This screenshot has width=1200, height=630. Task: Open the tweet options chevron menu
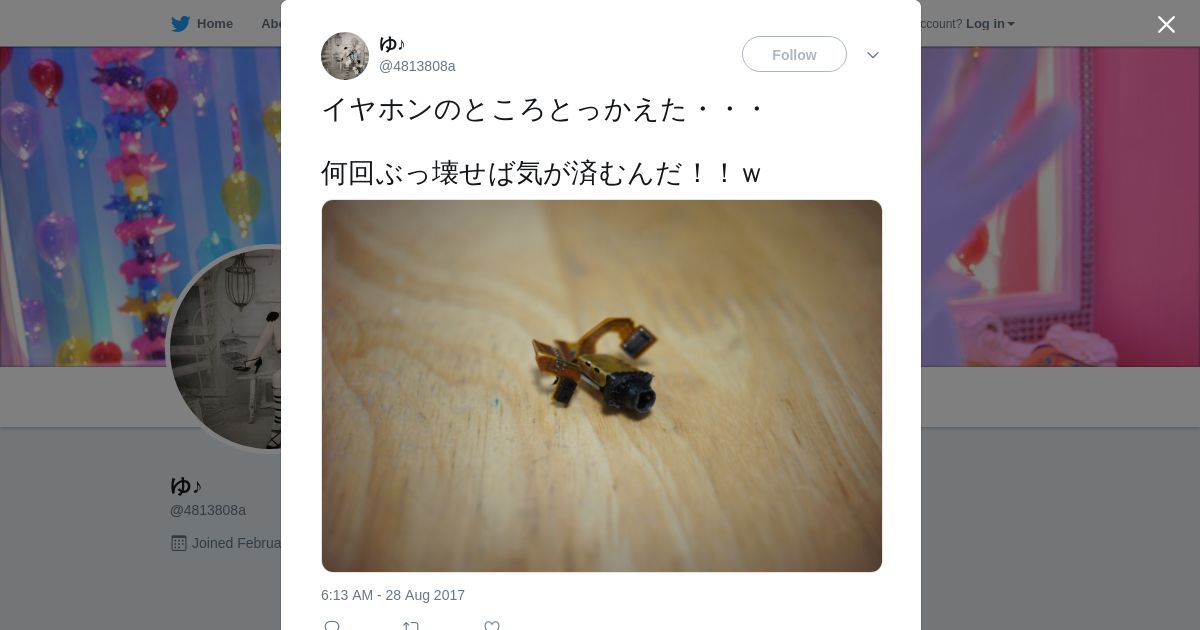[x=873, y=55]
